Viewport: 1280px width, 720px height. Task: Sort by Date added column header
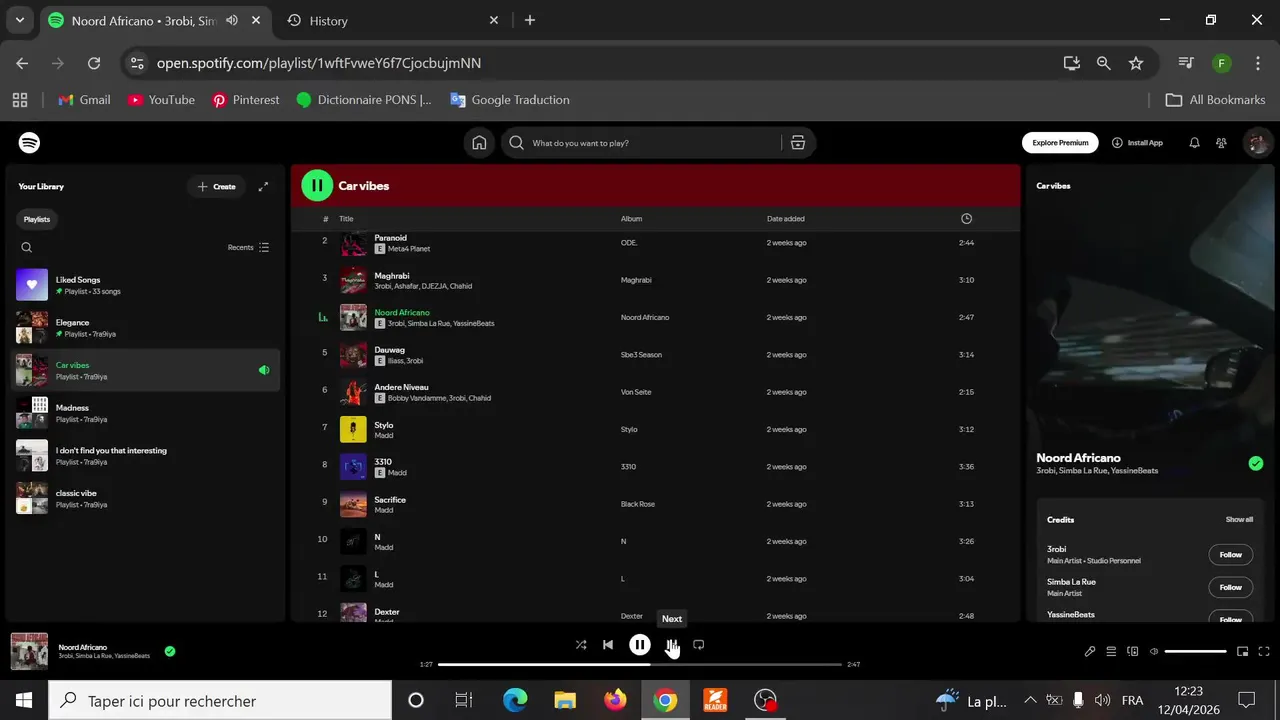tap(786, 219)
